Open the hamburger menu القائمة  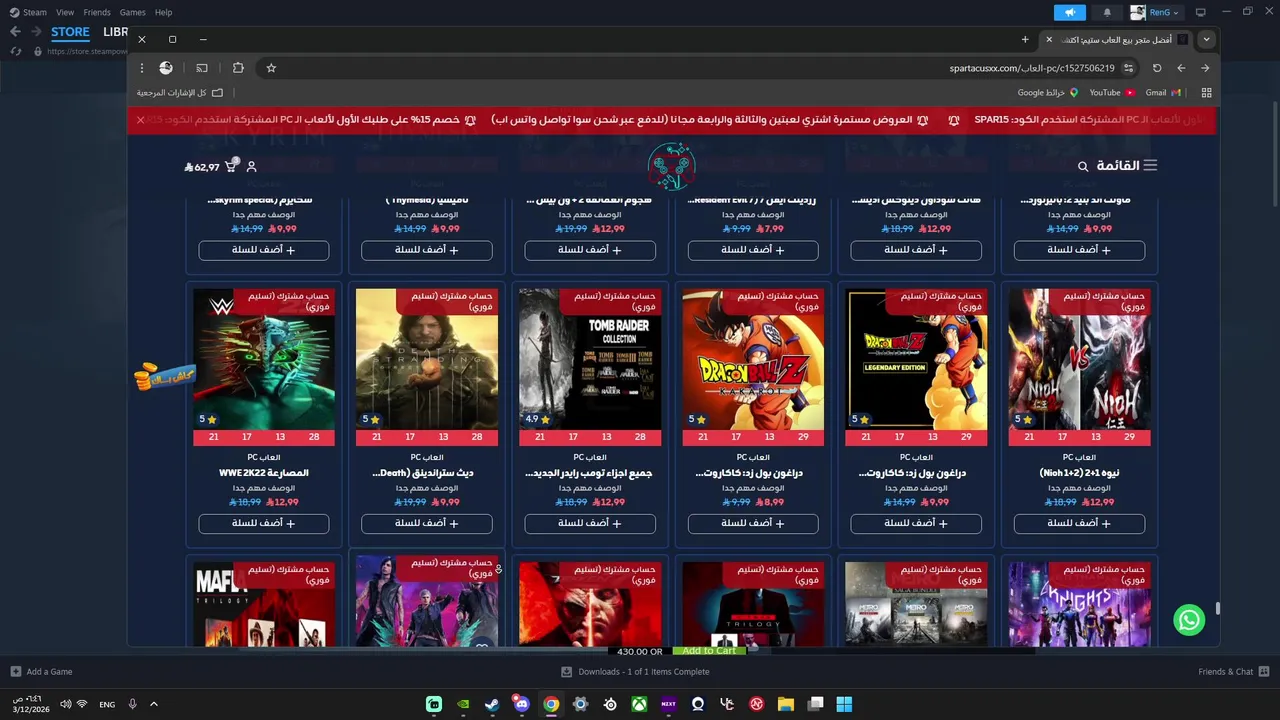[x=1127, y=166]
